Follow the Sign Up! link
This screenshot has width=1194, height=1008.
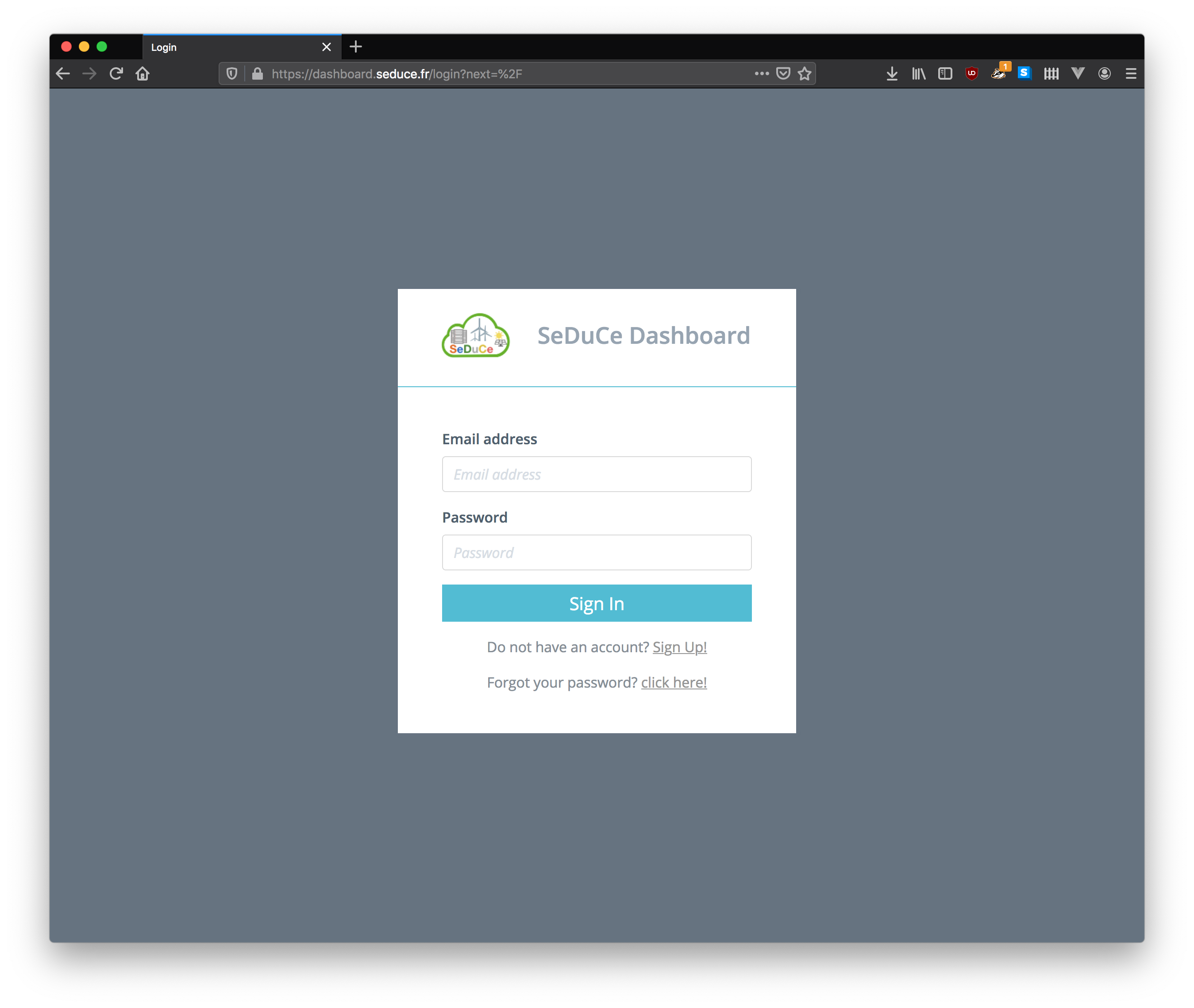coord(680,647)
